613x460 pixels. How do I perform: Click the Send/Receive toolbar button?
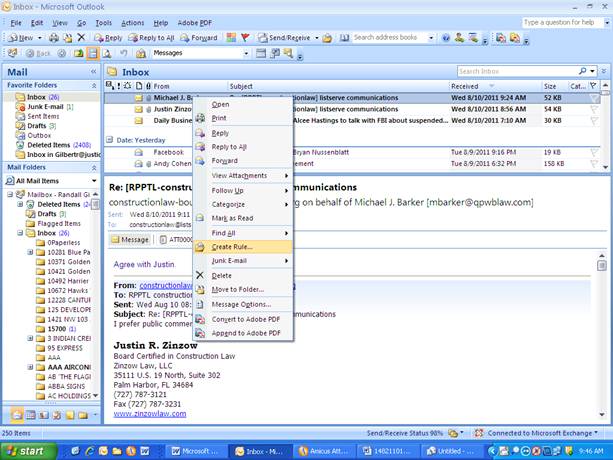coord(284,38)
